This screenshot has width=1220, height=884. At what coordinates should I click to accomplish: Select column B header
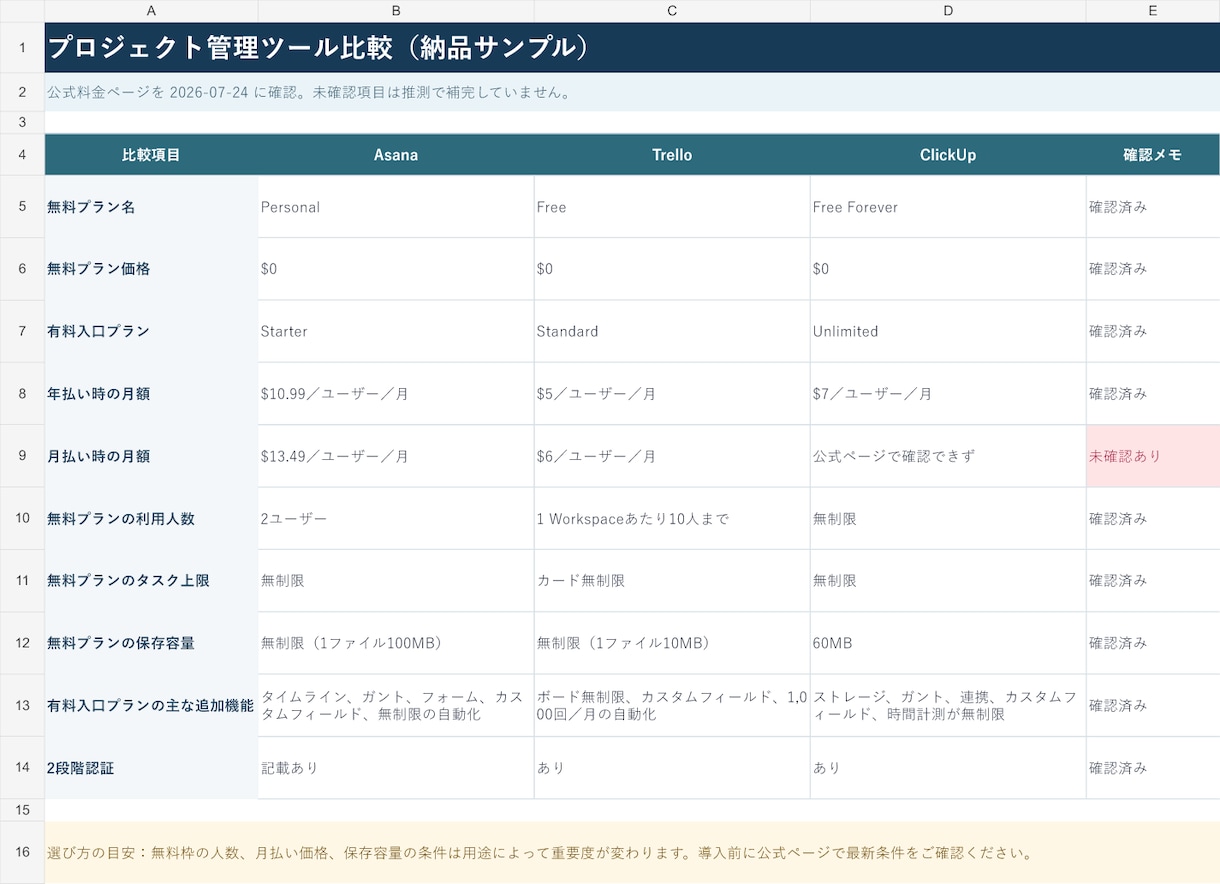[396, 11]
